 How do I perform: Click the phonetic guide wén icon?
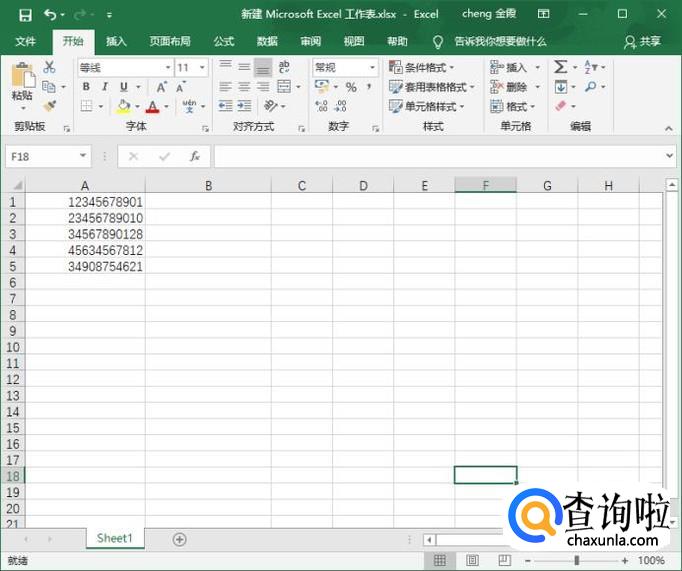[x=189, y=106]
